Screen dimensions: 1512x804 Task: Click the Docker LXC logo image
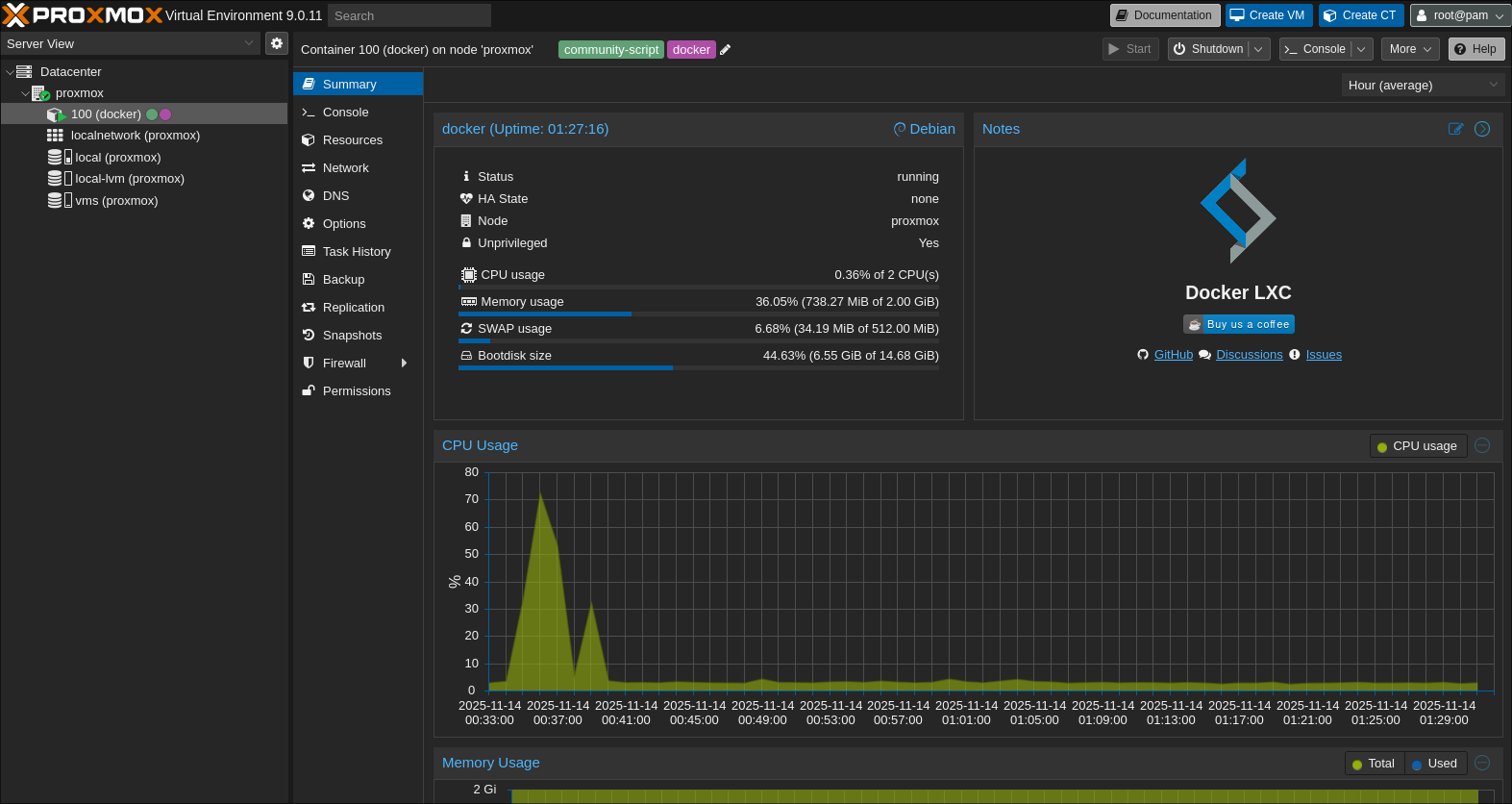[1238, 211]
